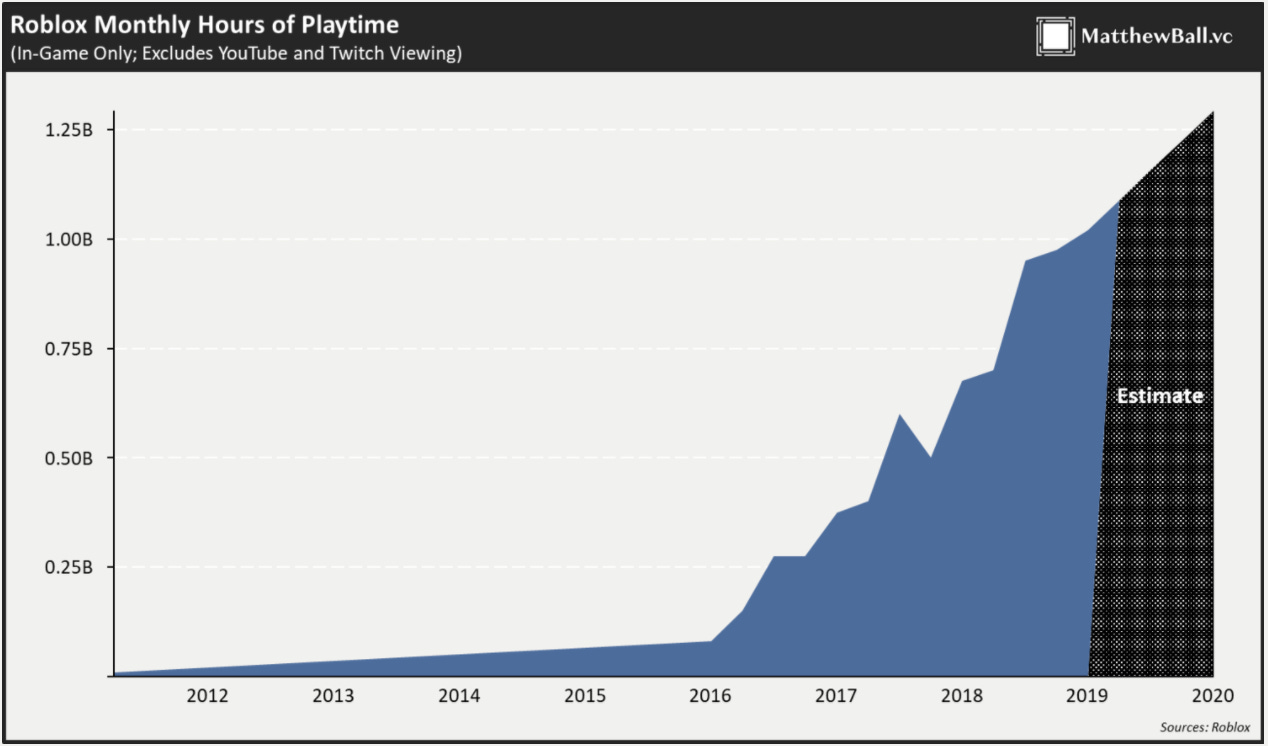Click the 0.50B y-axis label
Viewport: 1268px width, 746px height.
coord(70,458)
